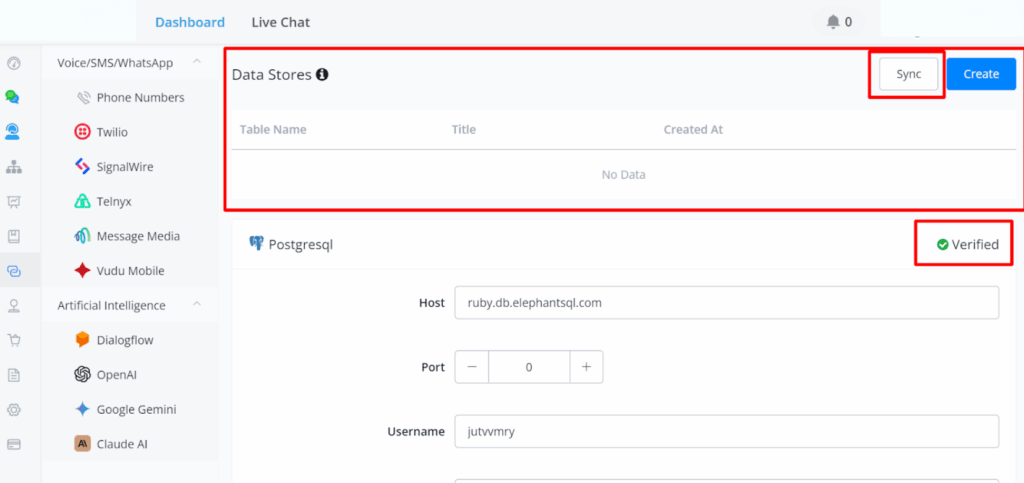The height and width of the screenshot is (483, 1024).
Task: Collapse the Artificial Intelligence section
Action: click(196, 305)
